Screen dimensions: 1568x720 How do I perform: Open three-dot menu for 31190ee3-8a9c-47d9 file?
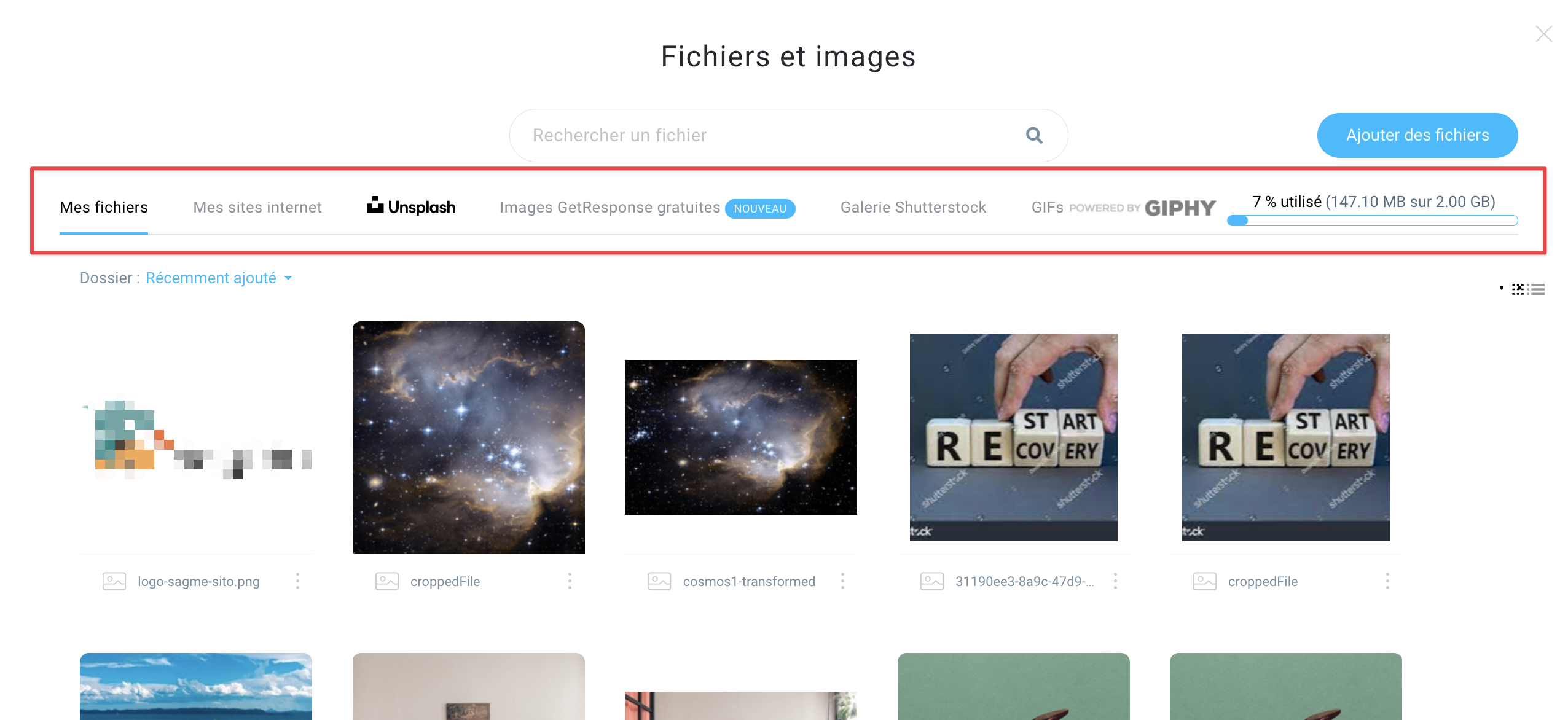[1115, 581]
